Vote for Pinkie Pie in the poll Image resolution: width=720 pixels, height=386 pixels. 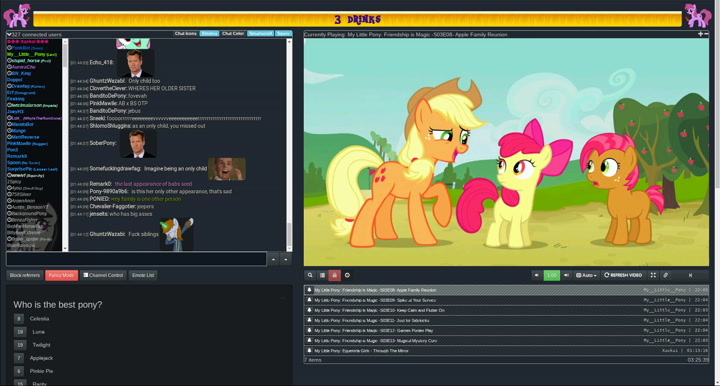click(x=19, y=371)
